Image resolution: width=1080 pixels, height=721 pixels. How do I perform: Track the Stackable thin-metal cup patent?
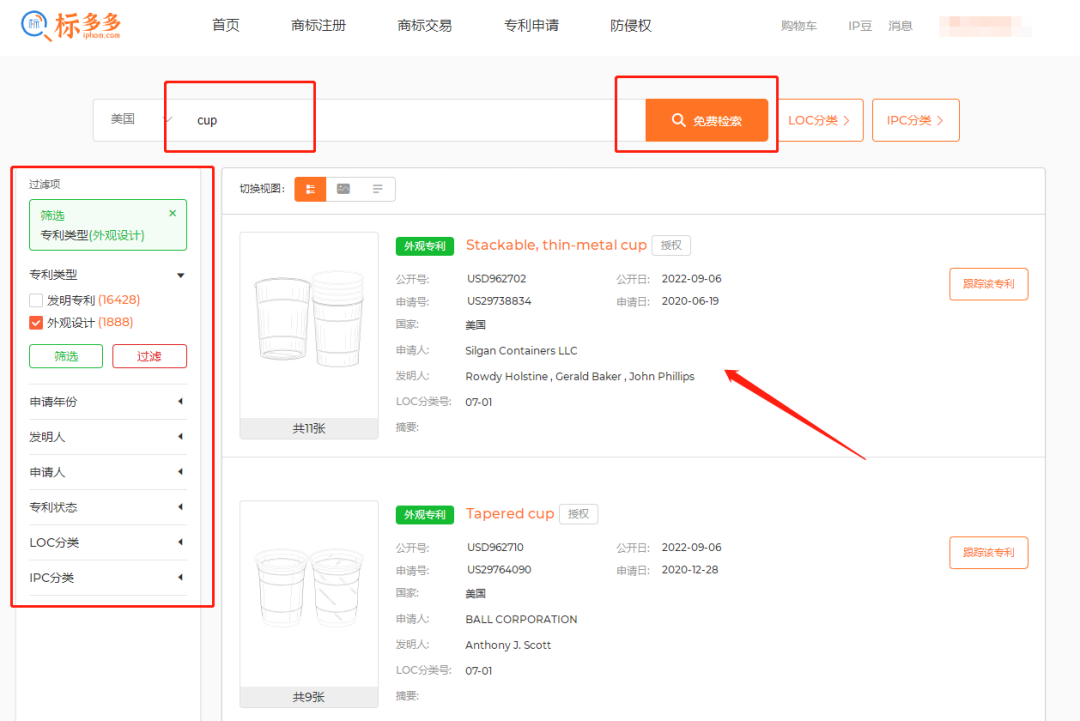988,284
